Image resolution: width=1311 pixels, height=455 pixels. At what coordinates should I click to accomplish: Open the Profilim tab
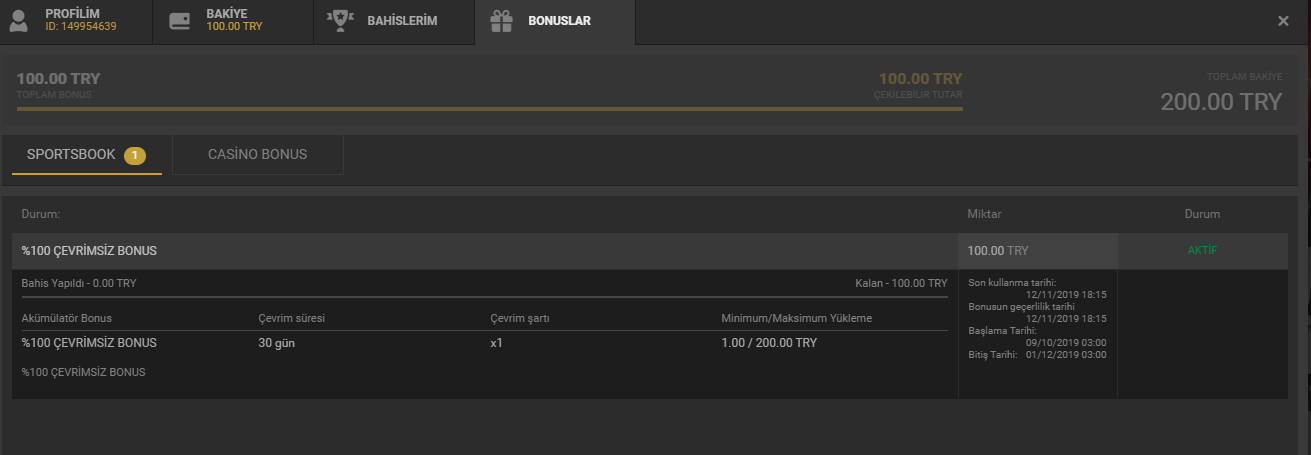[72, 14]
